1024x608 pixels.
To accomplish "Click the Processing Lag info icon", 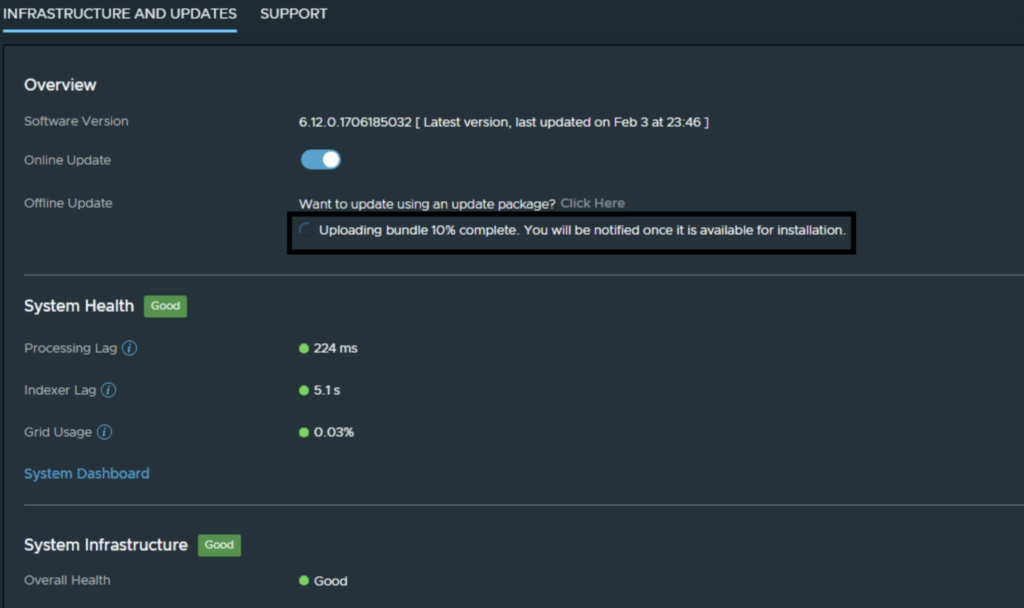I will pyautogui.click(x=130, y=349).
